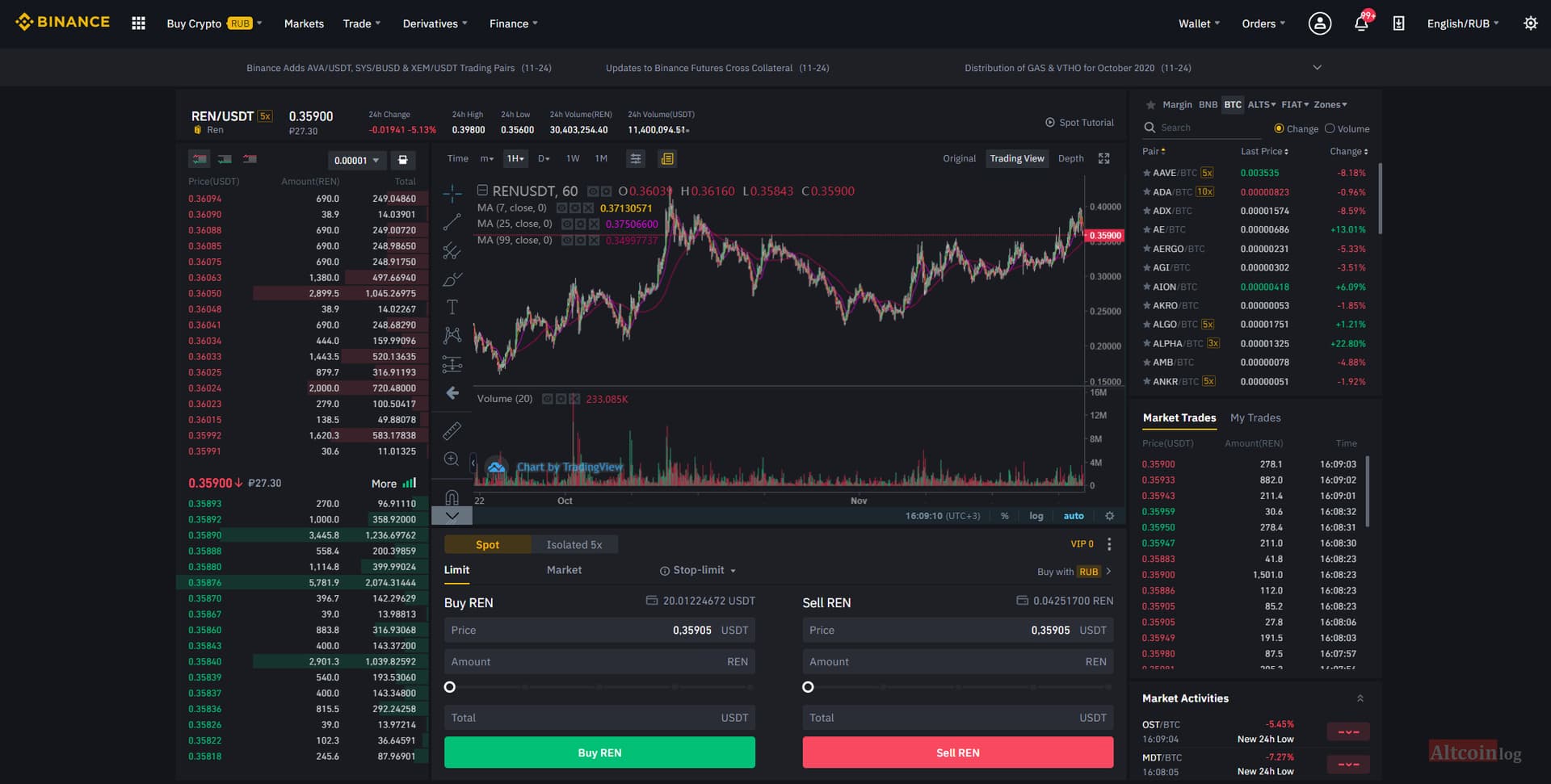Open the settings gear in top bar

pos(1530,23)
